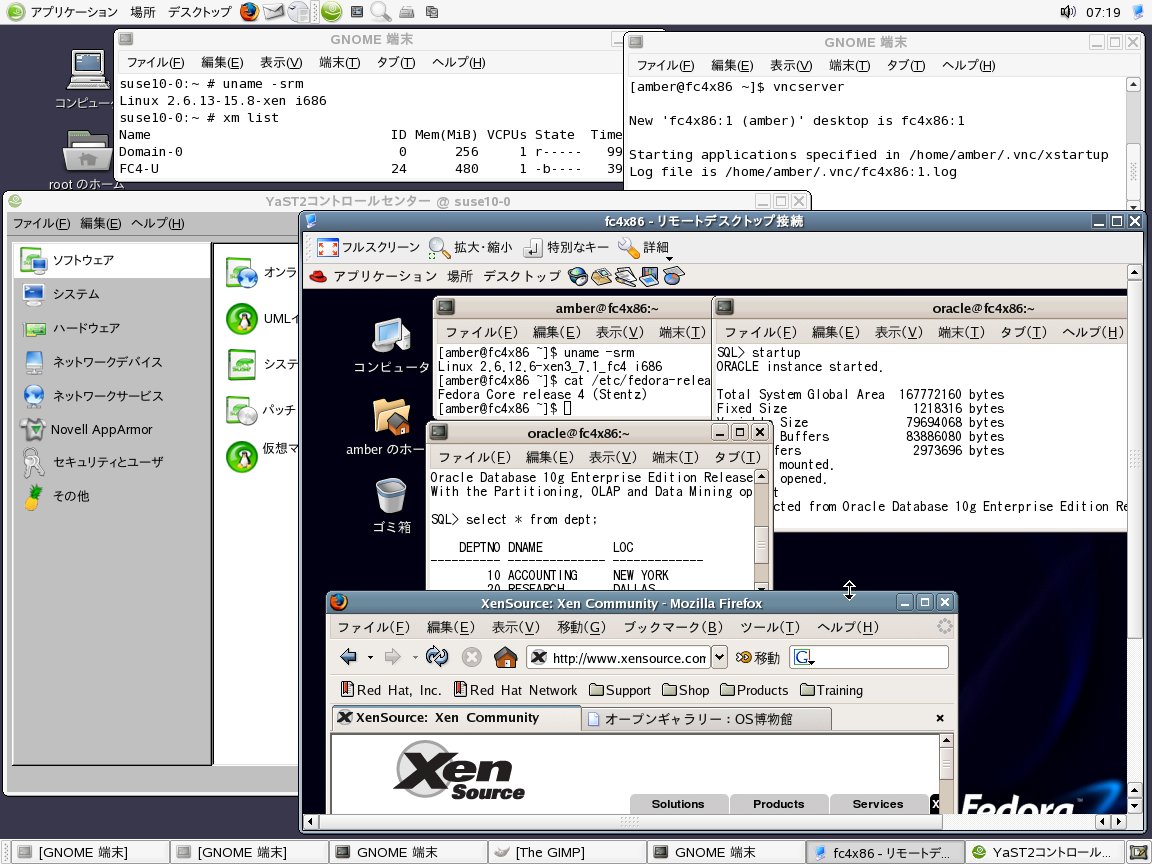Click the clock showing 07:19

click(1104, 12)
